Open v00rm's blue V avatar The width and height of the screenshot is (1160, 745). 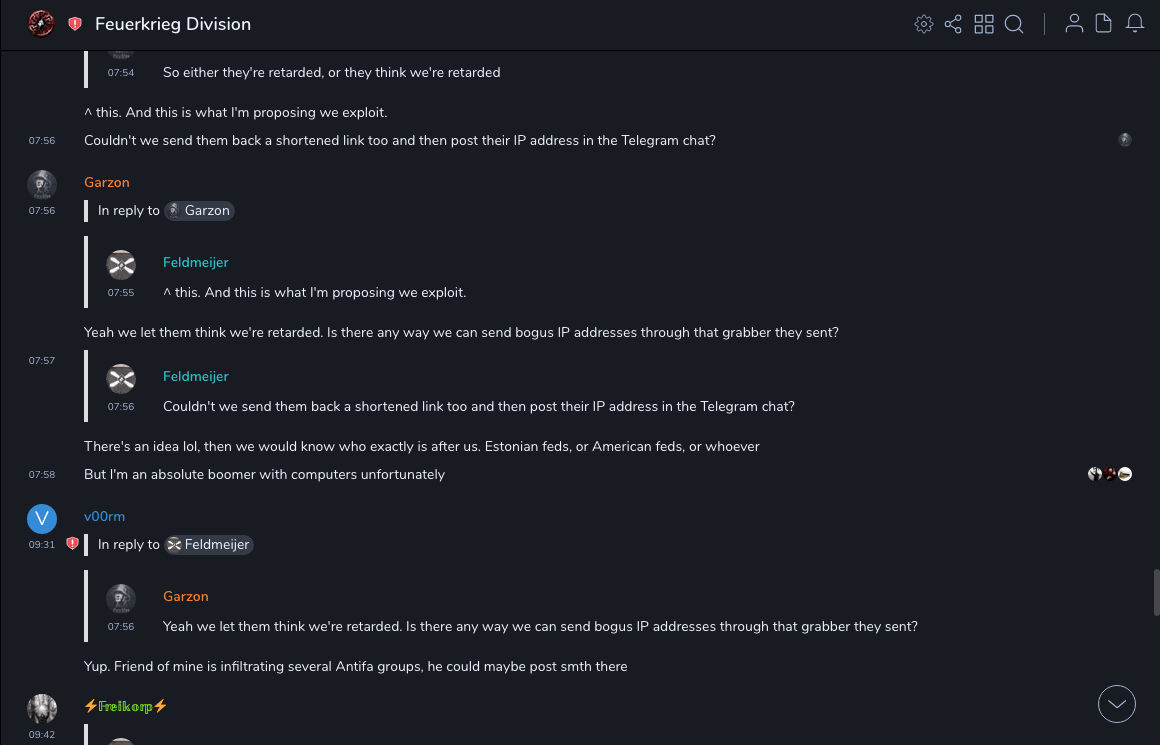point(42,518)
